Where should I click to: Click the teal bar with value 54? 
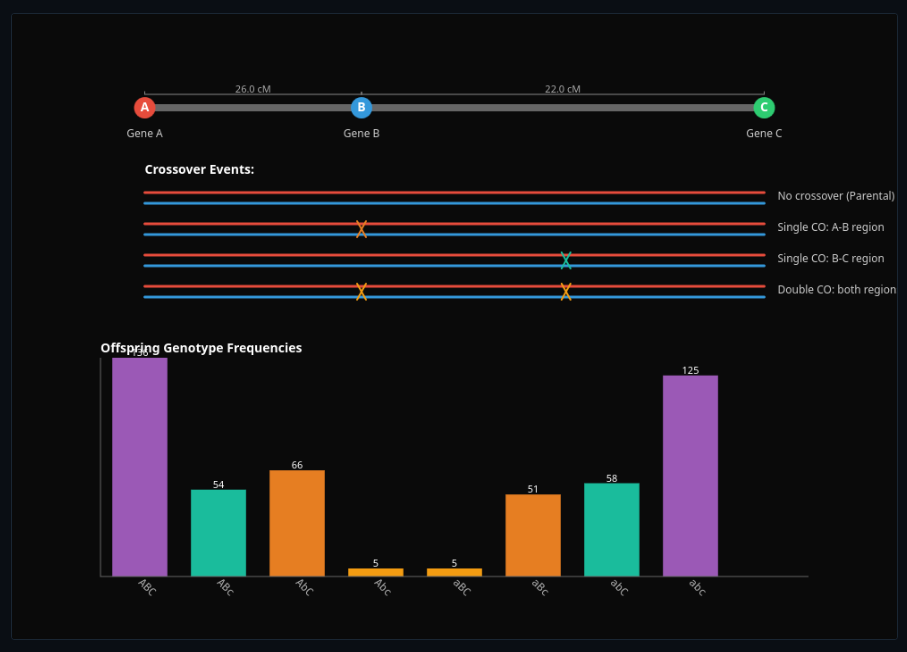coord(218,532)
